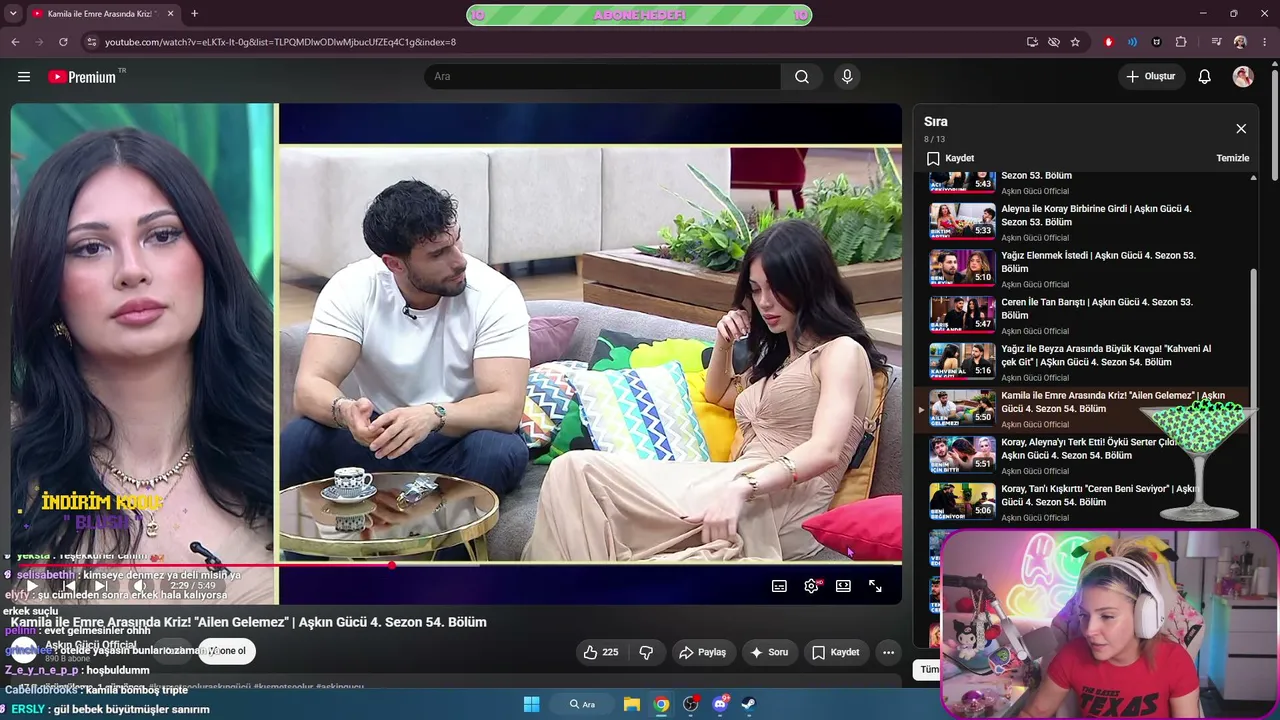This screenshot has width=1280, height=720.
Task: Open the YouTube account avatar menu
Action: (x=1243, y=77)
